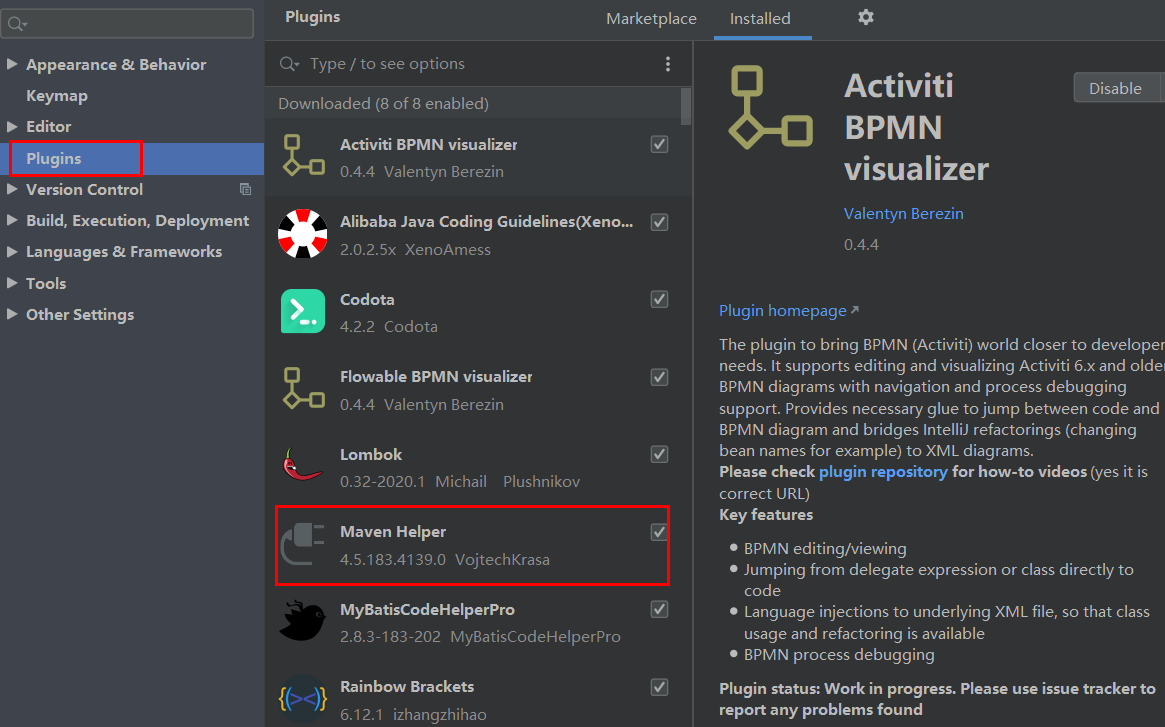
Task: Expand Appearance & Behavior settings
Action: point(12,64)
